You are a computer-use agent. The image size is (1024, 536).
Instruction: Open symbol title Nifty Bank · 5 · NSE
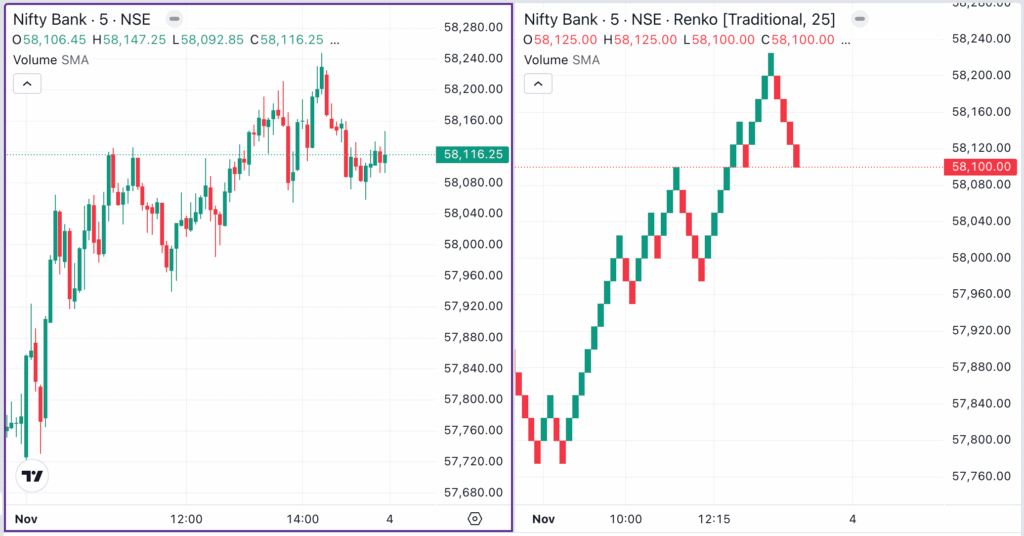click(82, 19)
